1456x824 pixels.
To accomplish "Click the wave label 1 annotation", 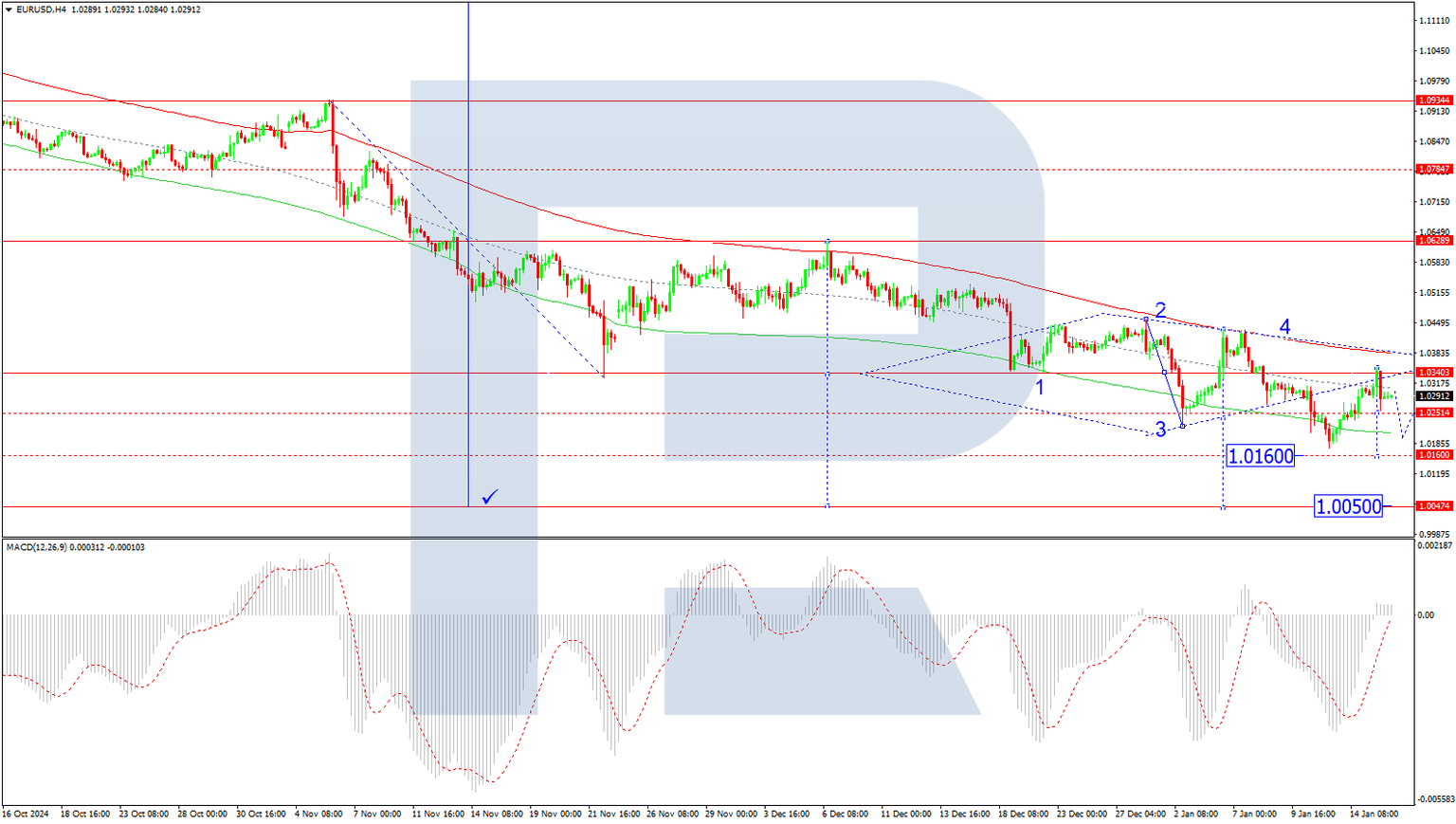I will click(x=1042, y=386).
